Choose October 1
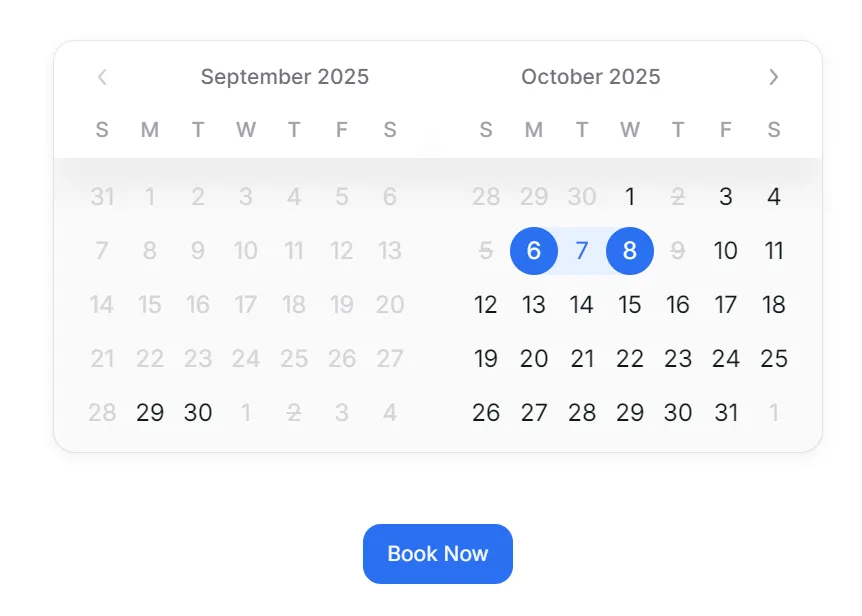This screenshot has height=616, width=862. tap(630, 197)
